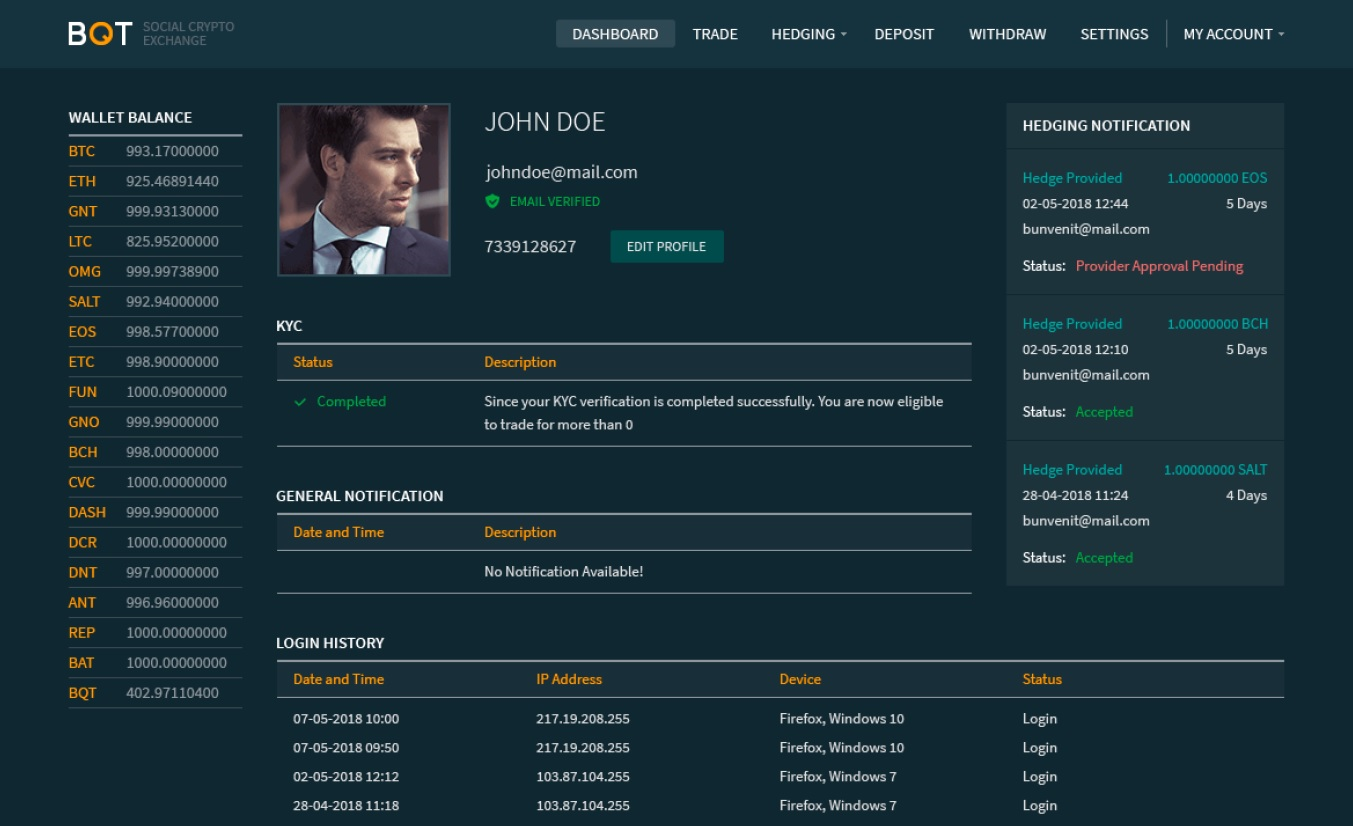This screenshot has height=826, width=1353.
Task: Click the green KYC Completed checkmark icon
Action: click(x=300, y=402)
